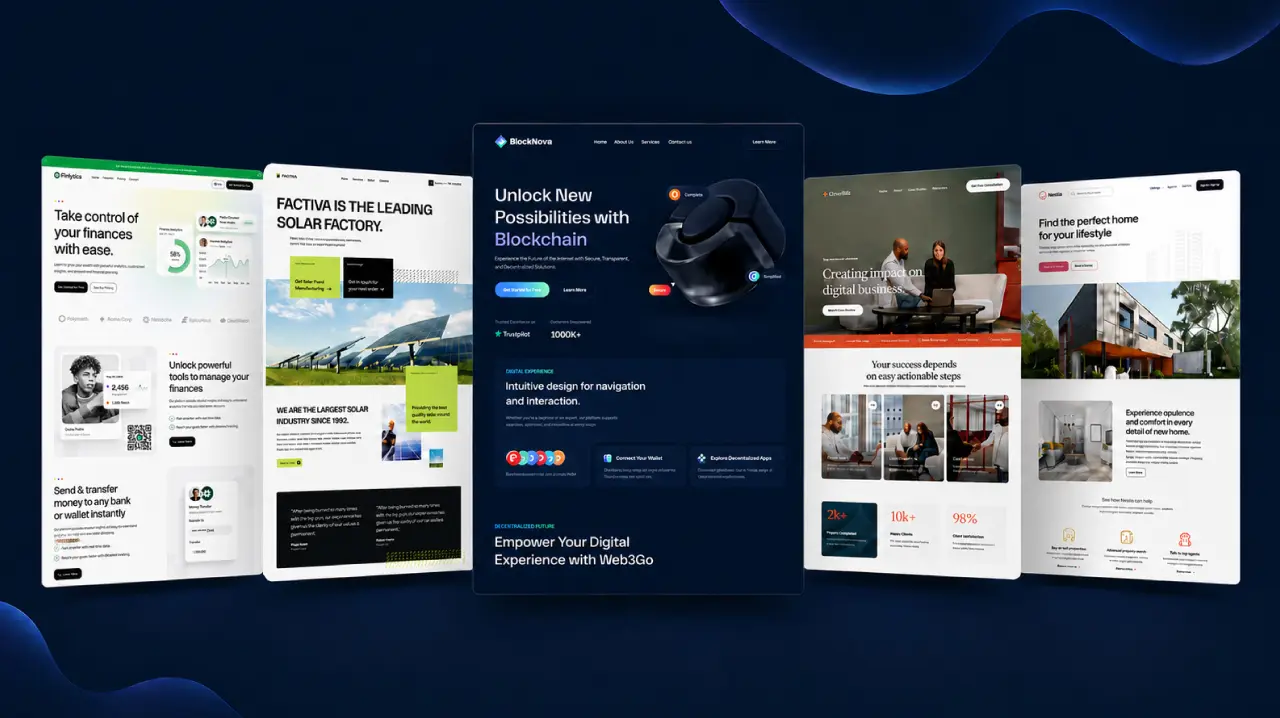Click the 2k+ projects completed card
Screen dimensions: 1280x718
[x=849, y=529]
